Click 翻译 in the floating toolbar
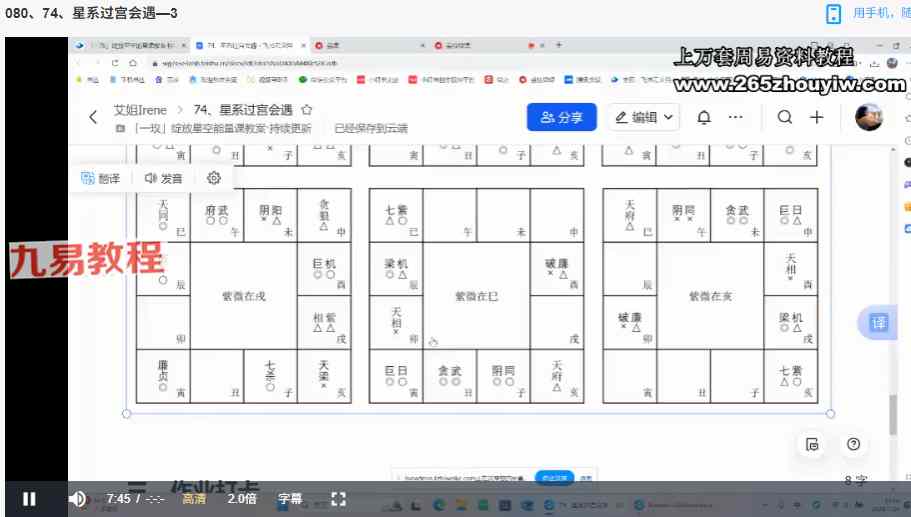This screenshot has width=911, height=517. 101,178
